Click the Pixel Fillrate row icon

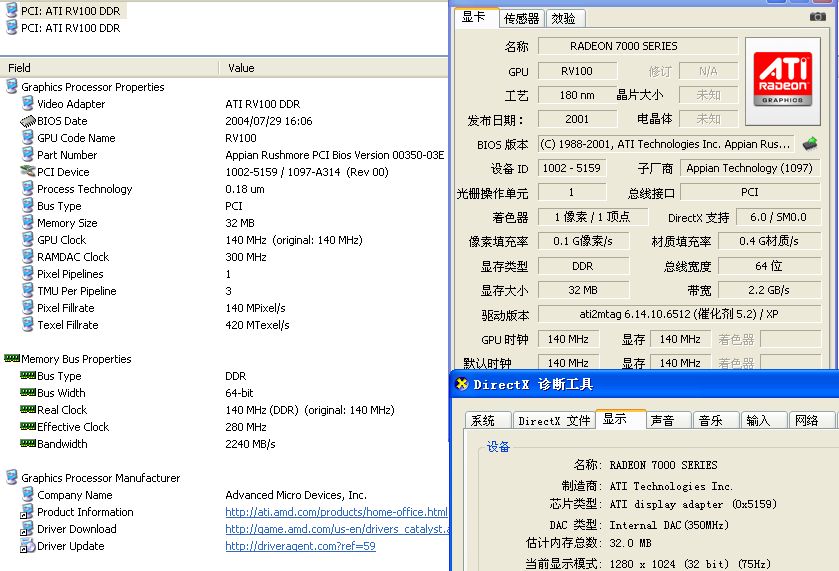tap(28, 308)
